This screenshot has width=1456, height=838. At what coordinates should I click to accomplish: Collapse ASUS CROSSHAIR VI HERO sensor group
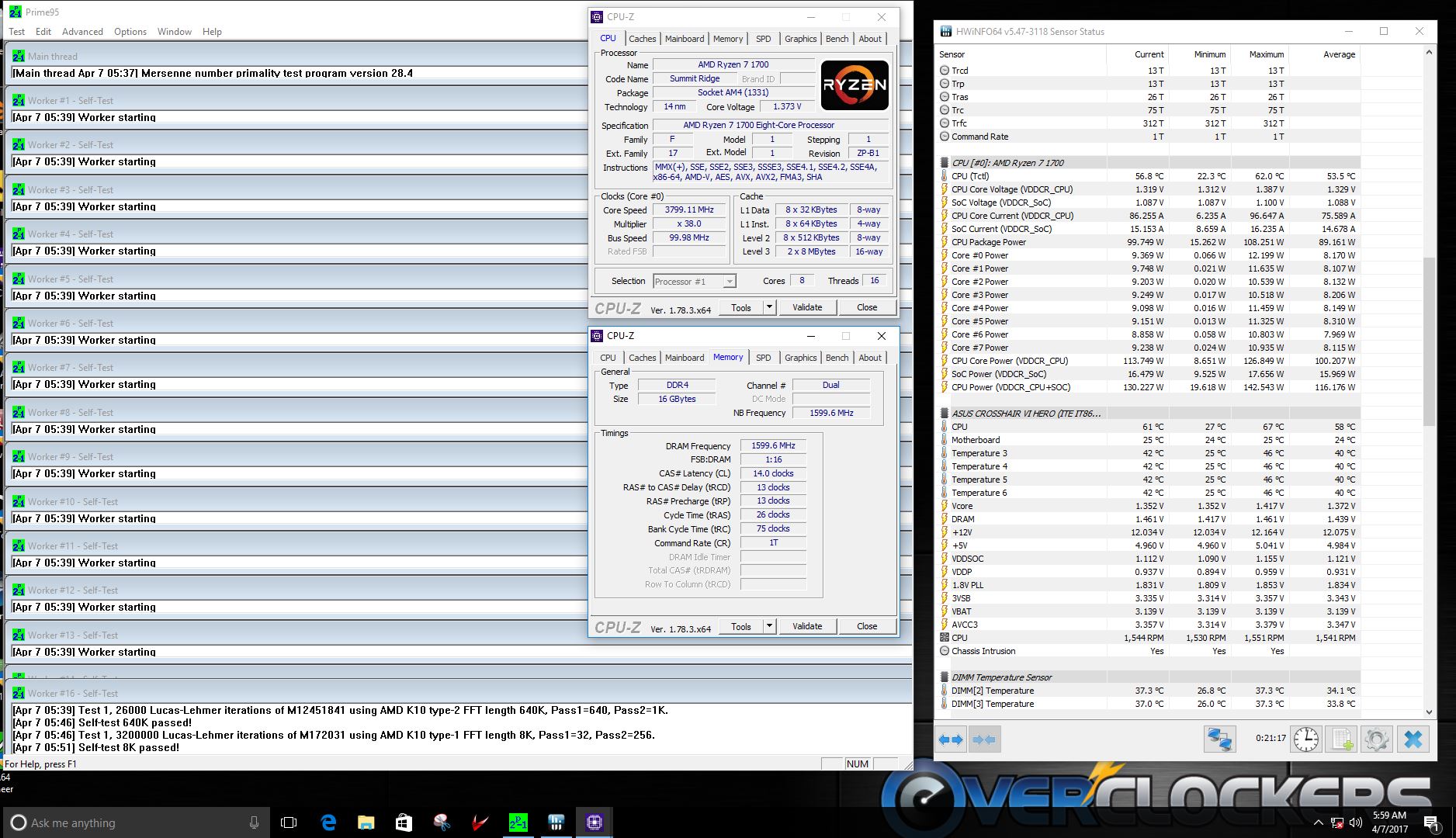click(945, 414)
